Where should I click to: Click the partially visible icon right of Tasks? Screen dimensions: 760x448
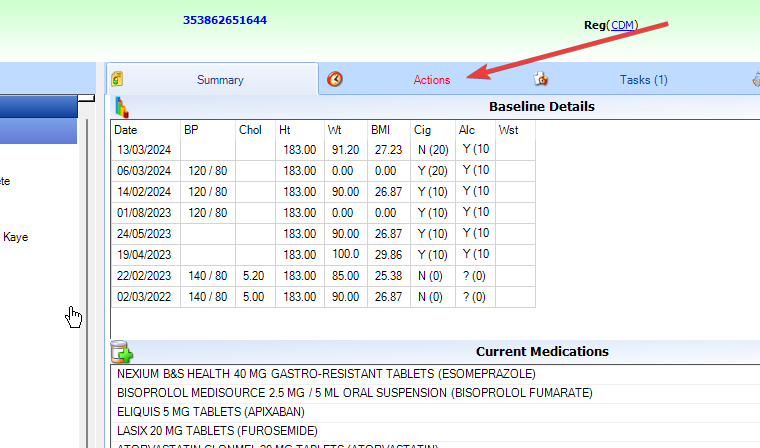point(755,79)
